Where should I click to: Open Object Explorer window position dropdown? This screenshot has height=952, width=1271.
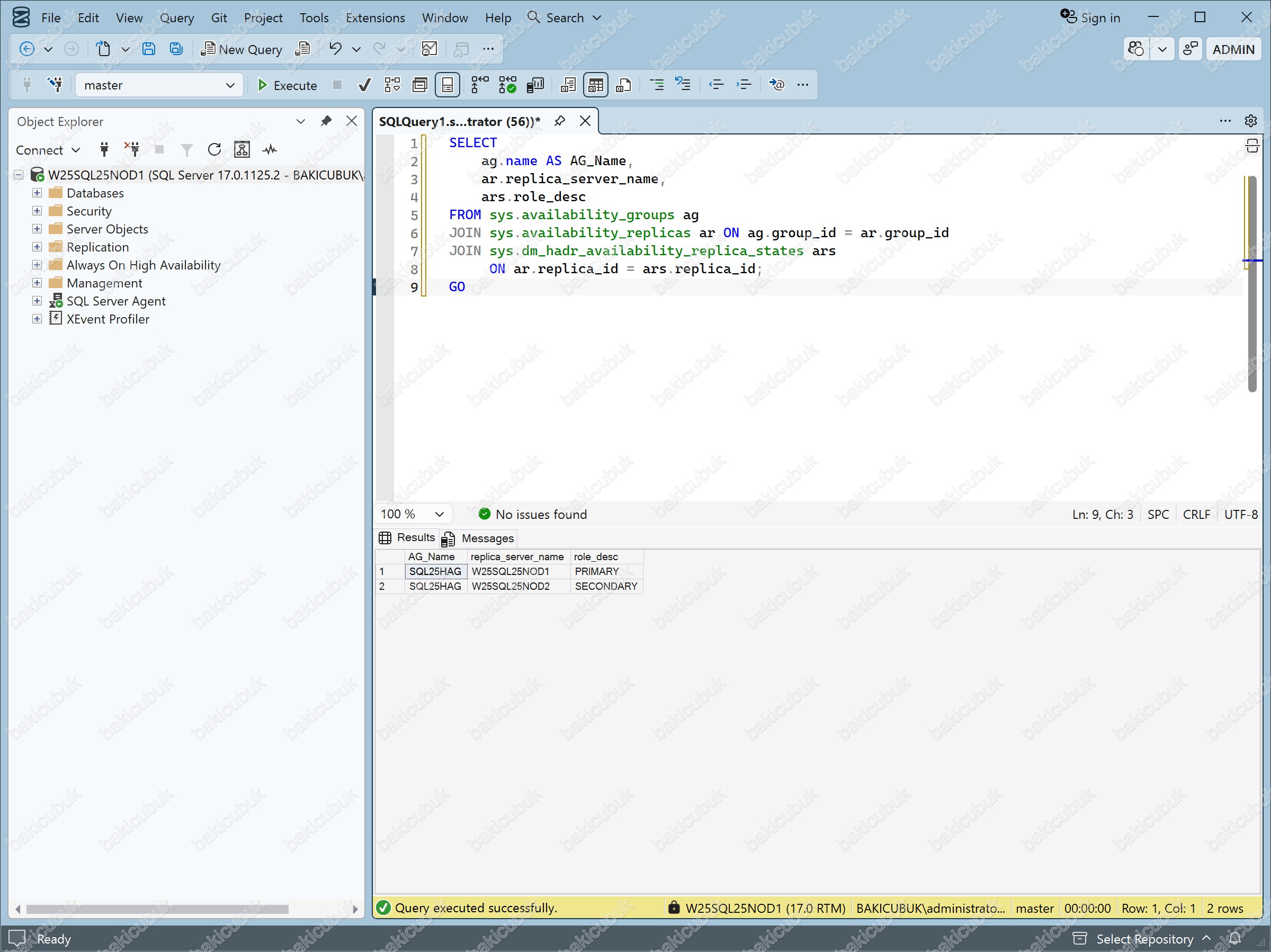coord(300,121)
